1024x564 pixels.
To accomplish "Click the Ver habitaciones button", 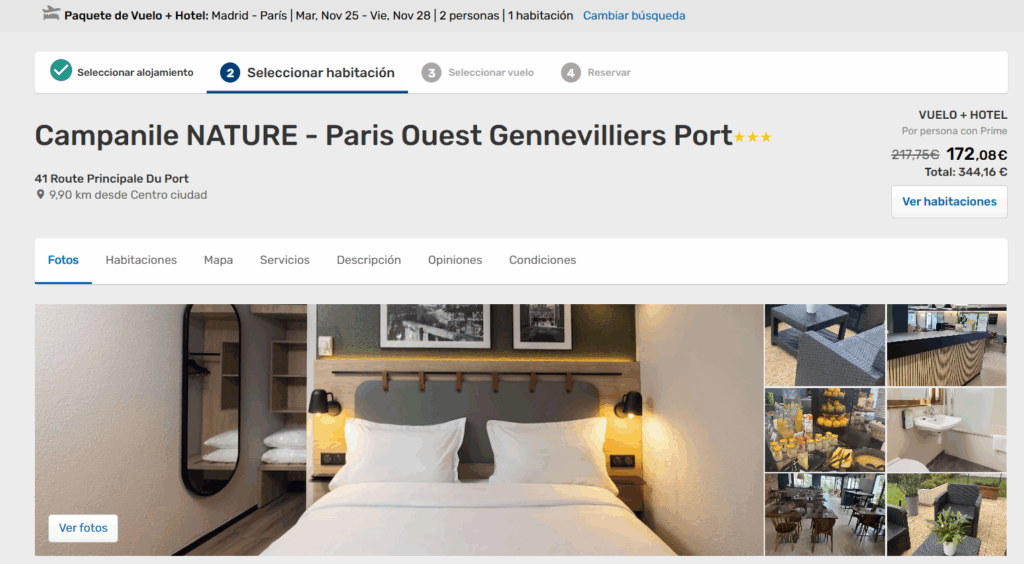I will pos(949,202).
